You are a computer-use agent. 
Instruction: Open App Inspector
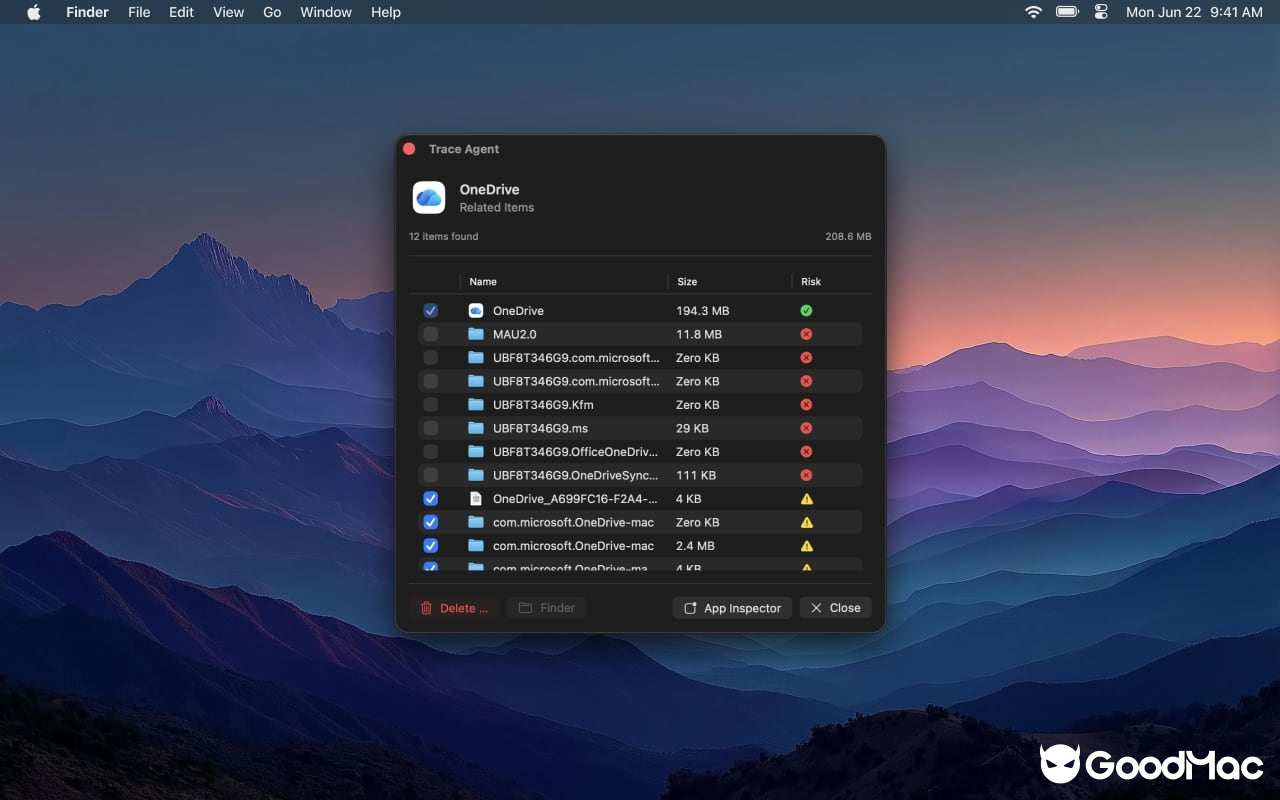pos(733,608)
